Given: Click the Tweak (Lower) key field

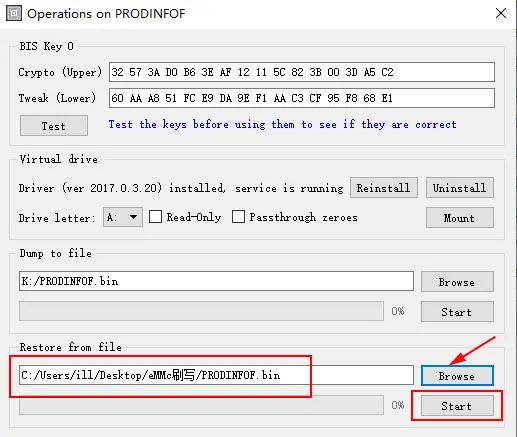Looking at the screenshot, I should 302,98.
